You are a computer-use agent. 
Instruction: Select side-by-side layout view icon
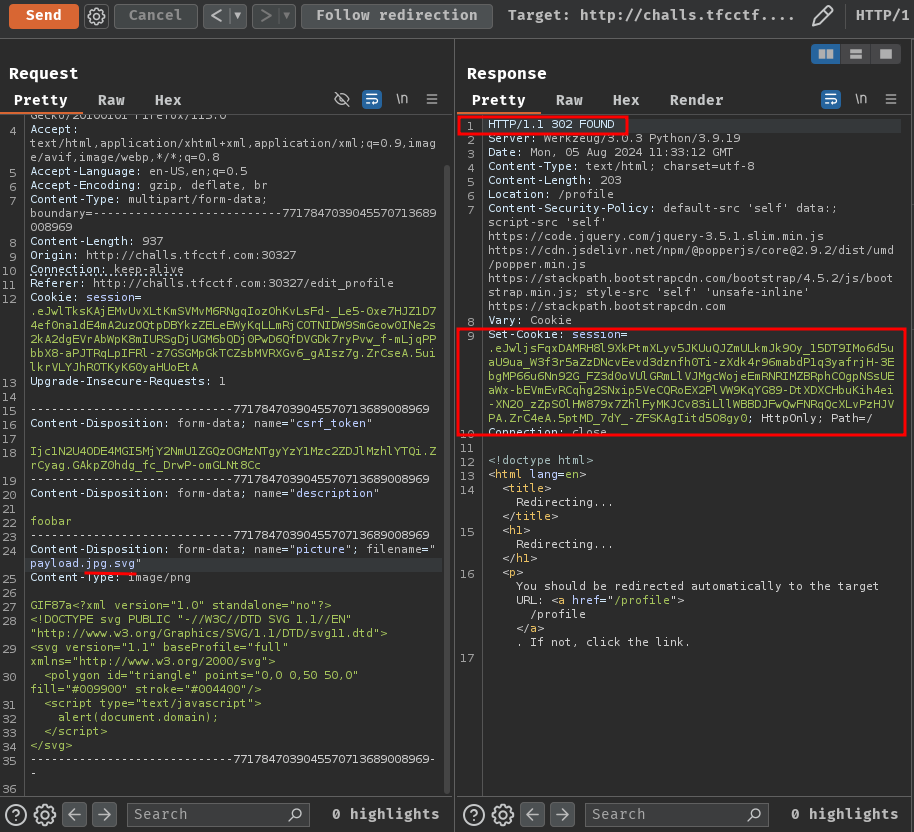tap(825, 54)
